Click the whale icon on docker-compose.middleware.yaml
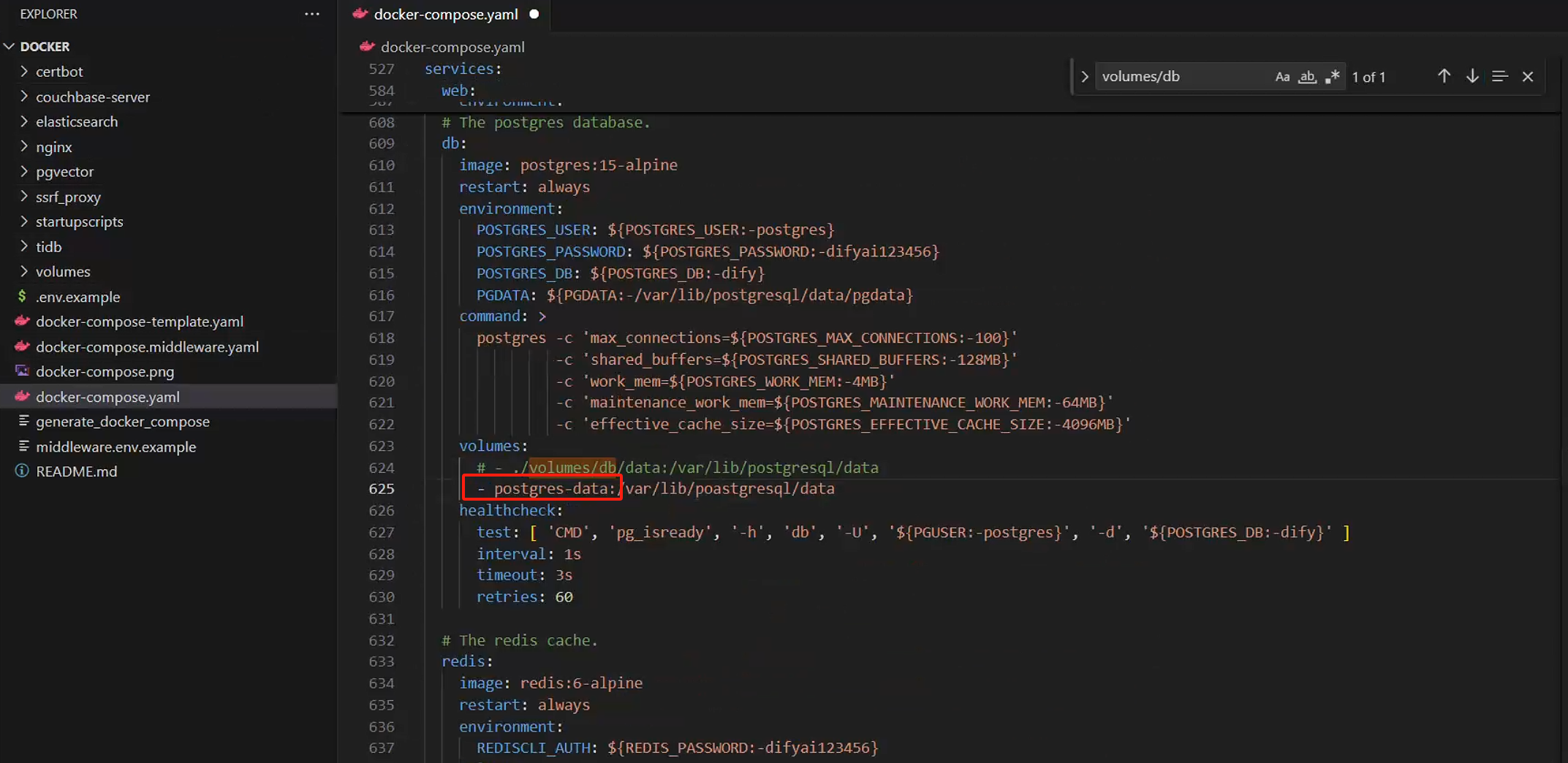This screenshot has height=763, width=1568. pyautogui.click(x=22, y=346)
